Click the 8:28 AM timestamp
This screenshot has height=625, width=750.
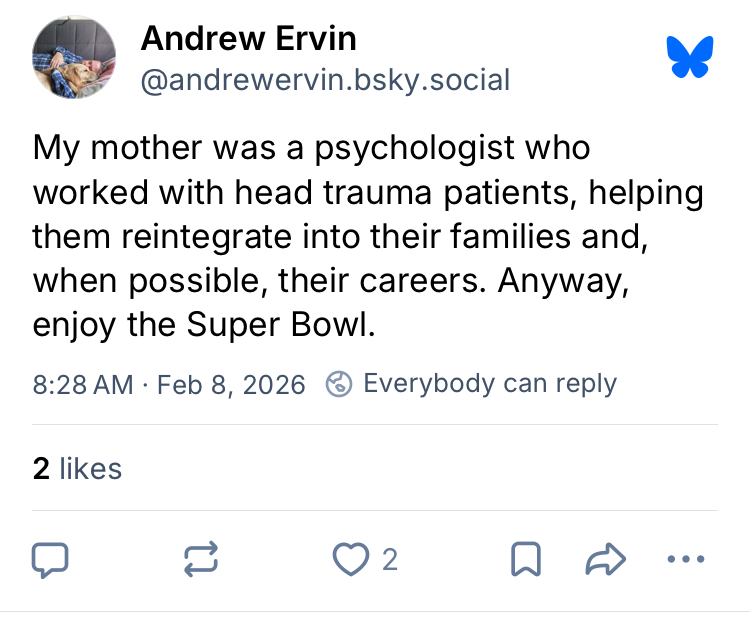point(83,385)
